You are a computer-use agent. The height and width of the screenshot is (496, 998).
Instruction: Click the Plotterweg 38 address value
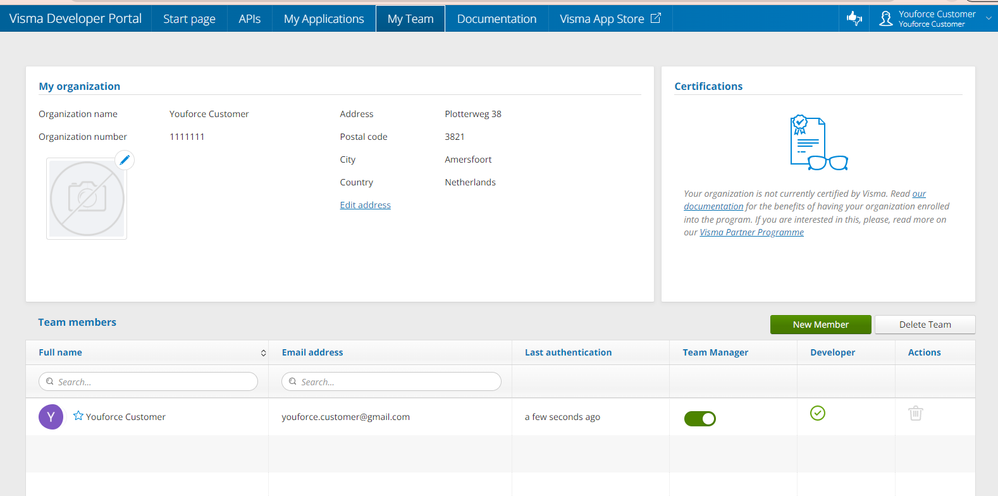[473, 114]
